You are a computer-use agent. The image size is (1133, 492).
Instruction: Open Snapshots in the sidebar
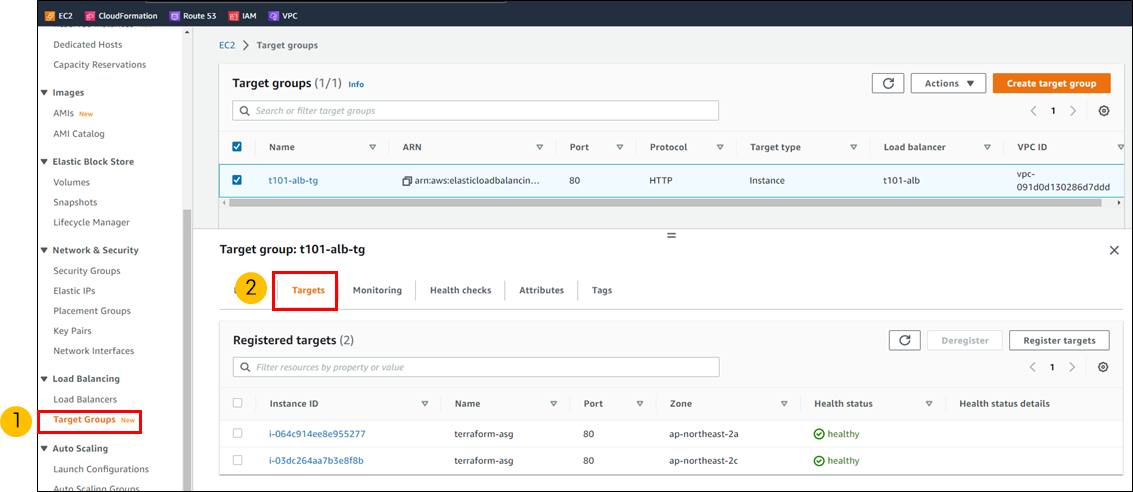75,202
